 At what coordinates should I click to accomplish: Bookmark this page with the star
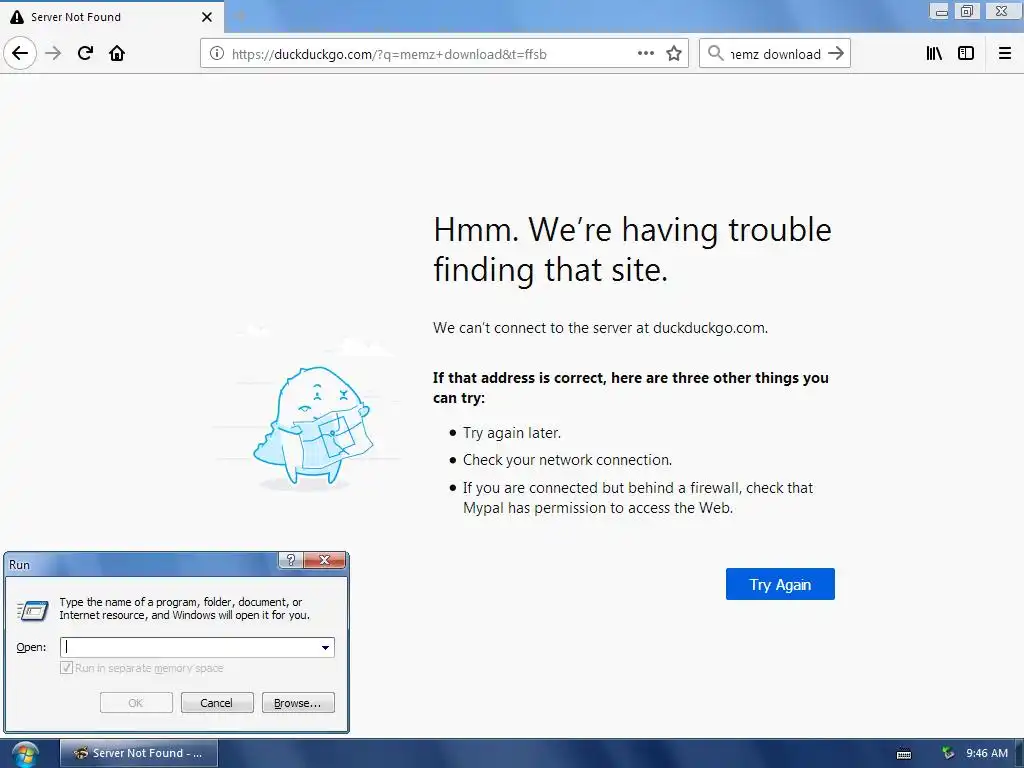674,54
